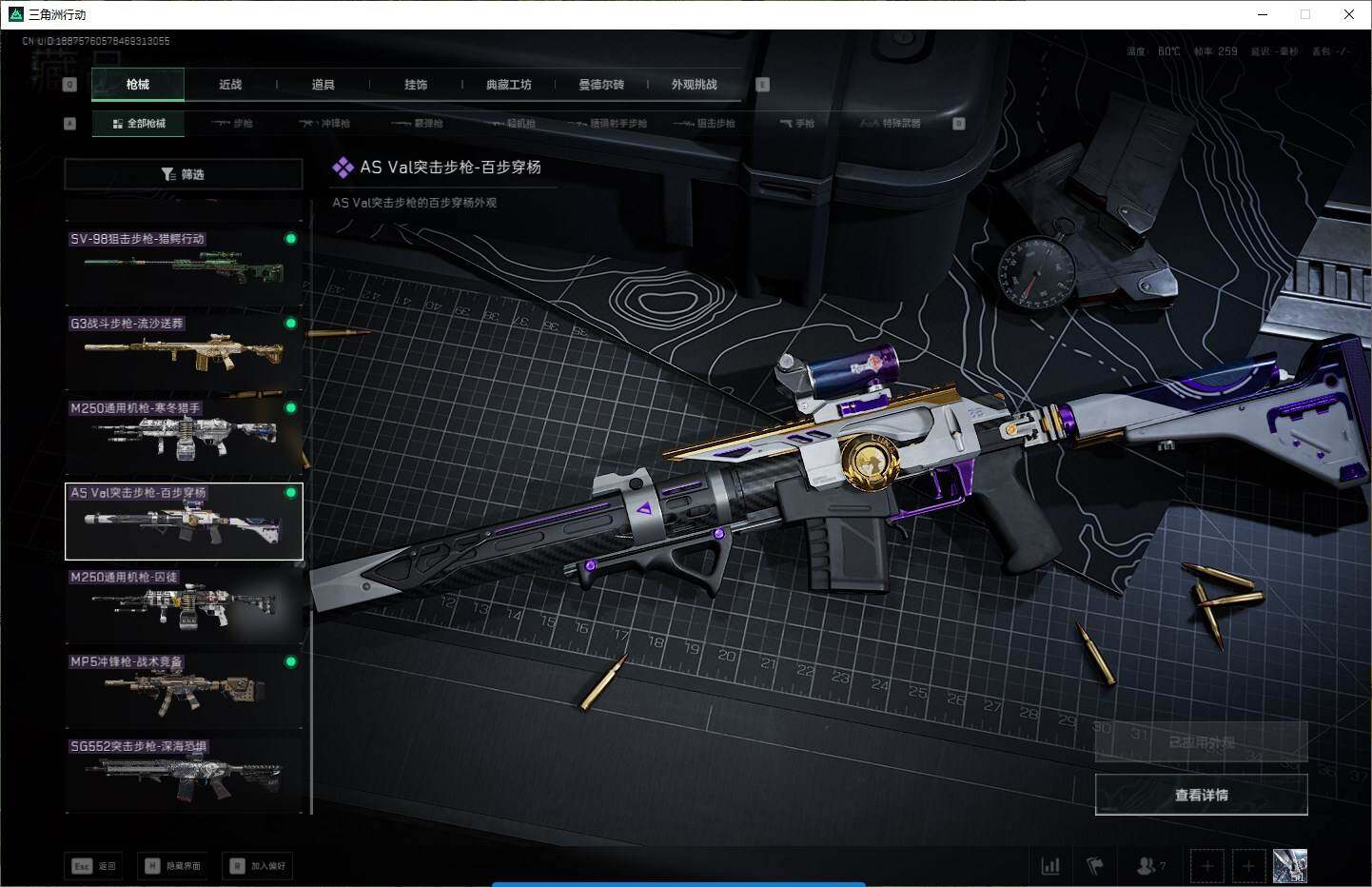The width and height of the screenshot is (1372, 887).
Task: Switch to the 枪械 tab
Action: click(138, 85)
